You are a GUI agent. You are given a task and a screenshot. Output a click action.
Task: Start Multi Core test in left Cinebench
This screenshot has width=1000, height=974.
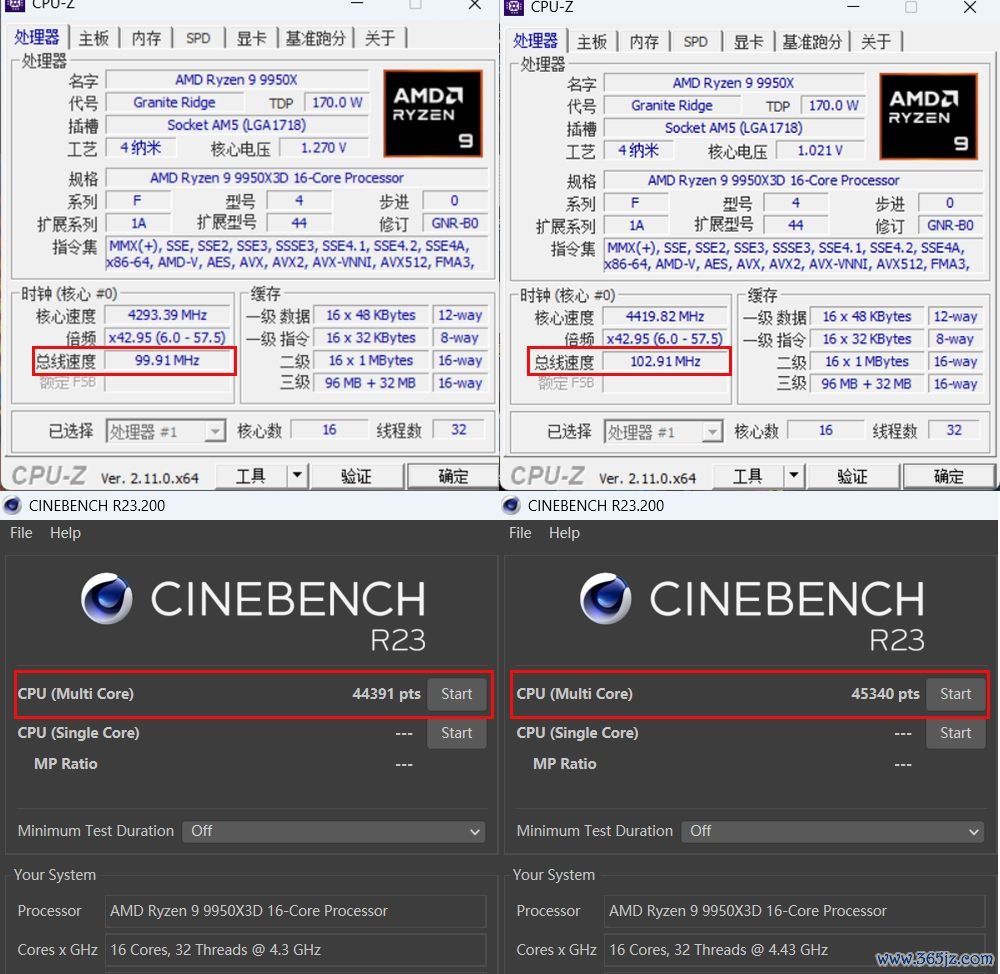(457, 694)
